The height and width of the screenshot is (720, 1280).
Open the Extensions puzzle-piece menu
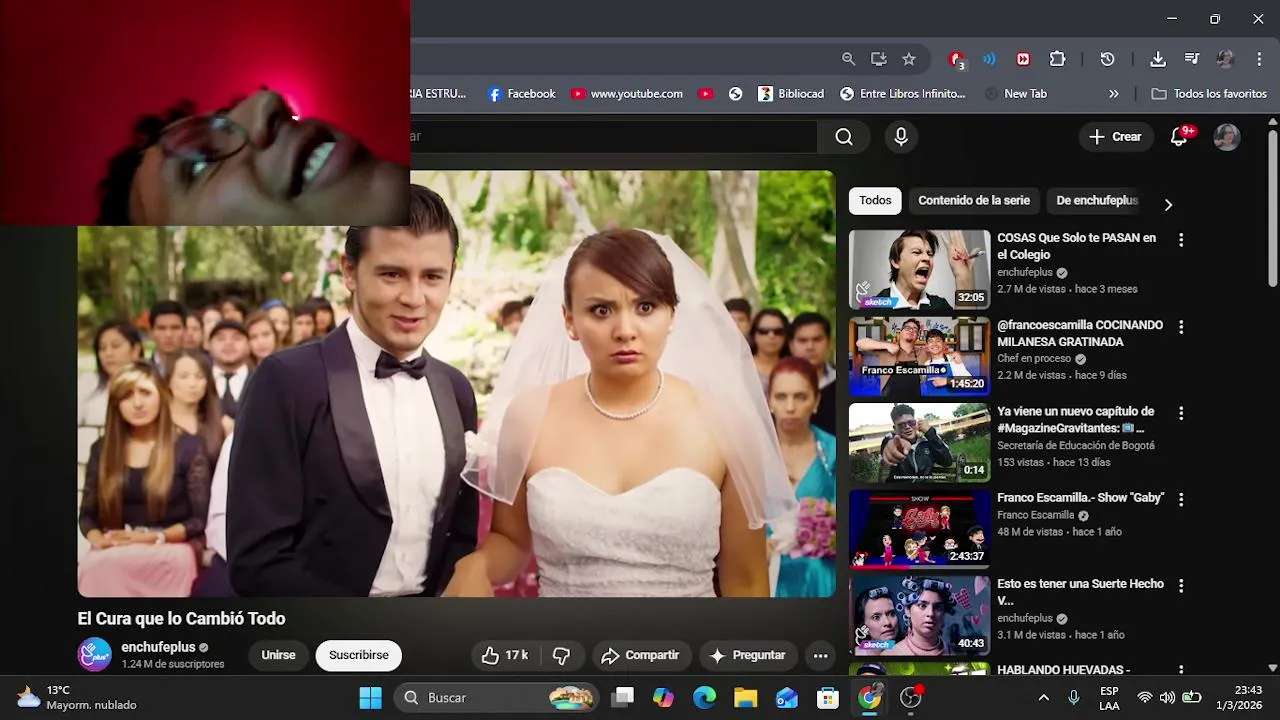tap(1057, 59)
